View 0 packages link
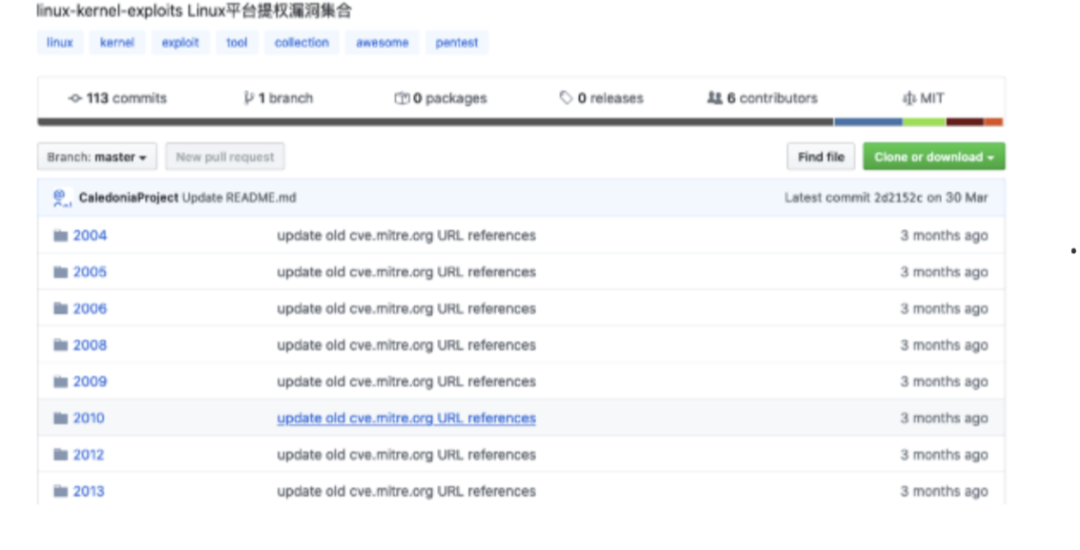1080x550 pixels. 441,98
